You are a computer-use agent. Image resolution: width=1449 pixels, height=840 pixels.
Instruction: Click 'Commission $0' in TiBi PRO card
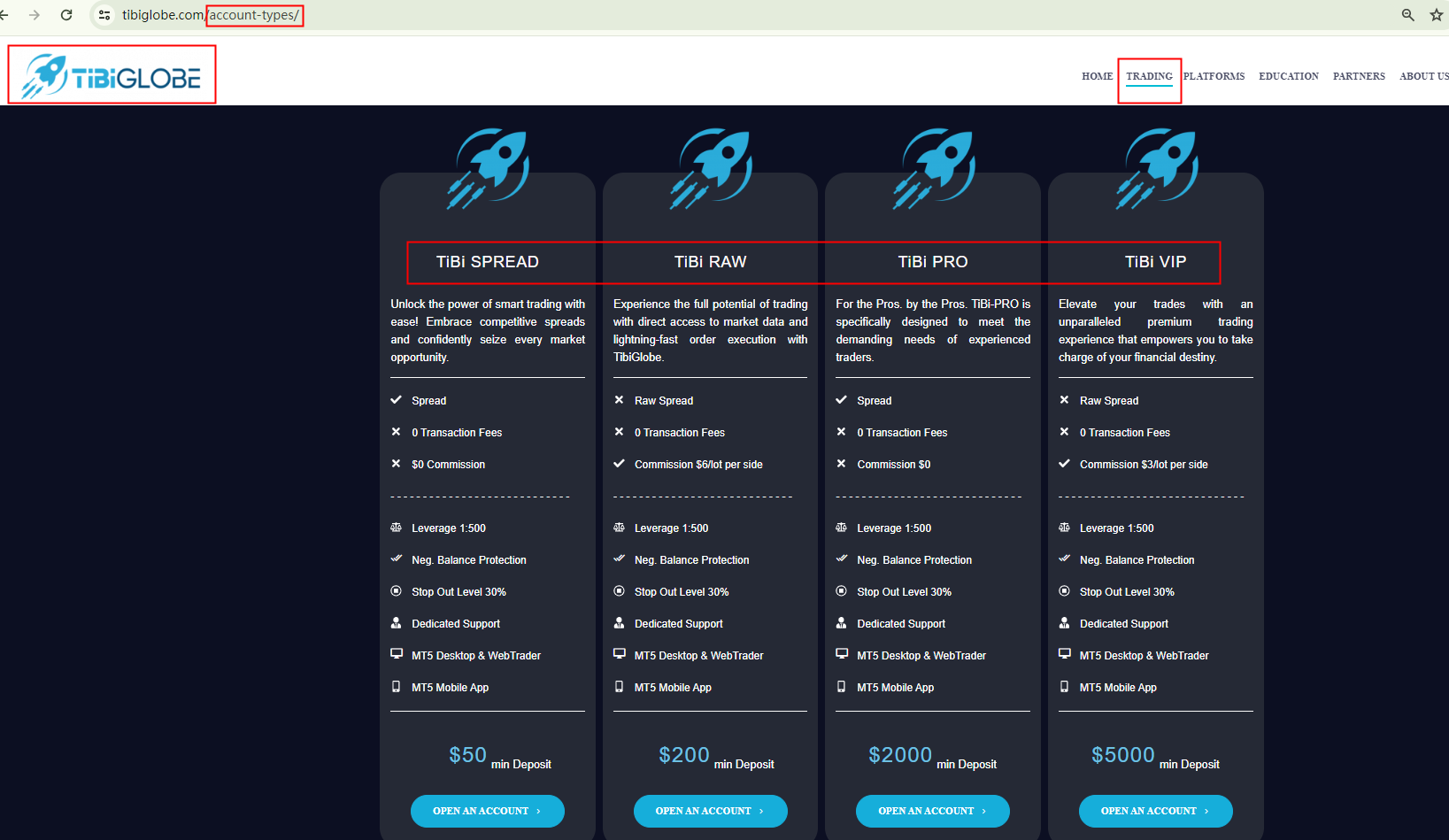tap(894, 465)
